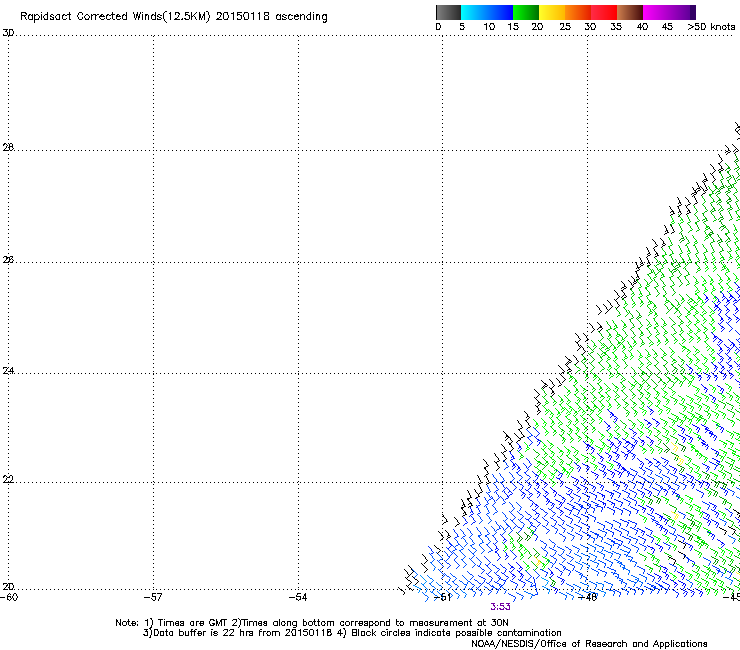Click the gray 0-5 knots color segment
740x650 pixels.
[x=448, y=12]
